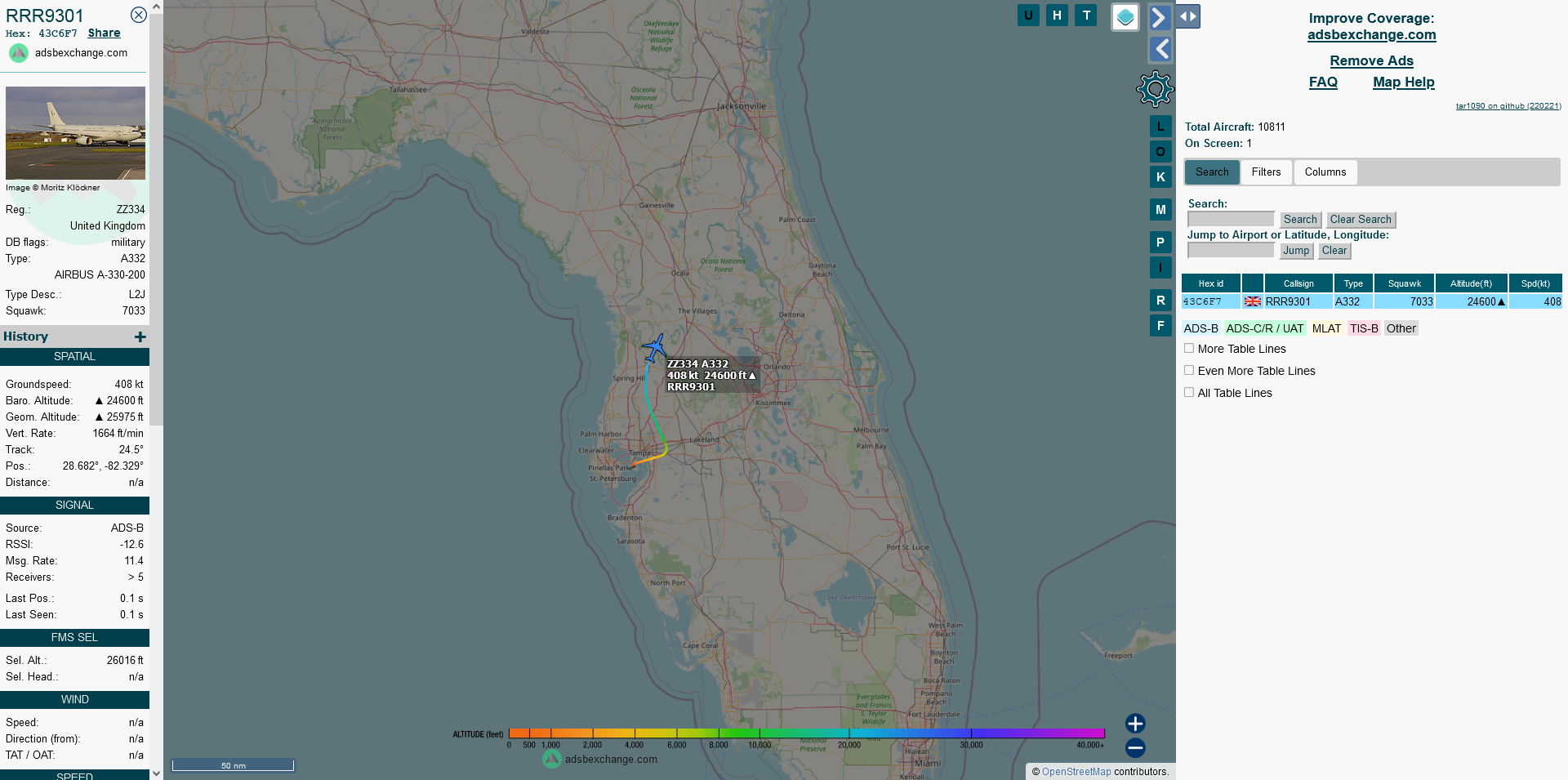Sort table by Squawk column
This screenshot has height=780, width=1568.
click(1405, 283)
